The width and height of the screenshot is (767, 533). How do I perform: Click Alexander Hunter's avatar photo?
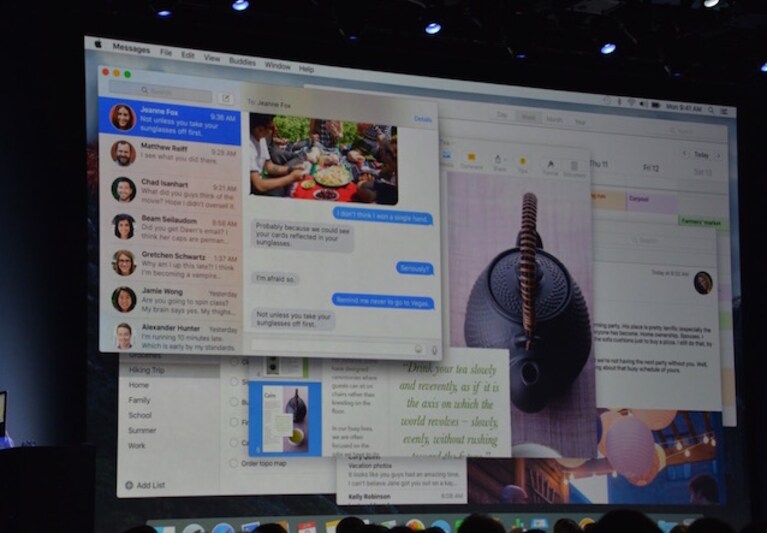pyautogui.click(x=124, y=335)
